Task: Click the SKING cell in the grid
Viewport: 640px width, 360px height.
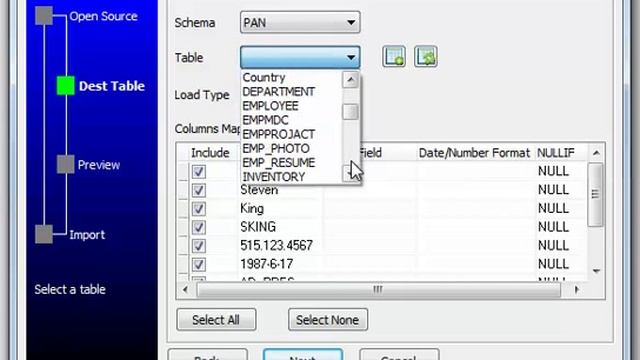Action: click(258, 227)
